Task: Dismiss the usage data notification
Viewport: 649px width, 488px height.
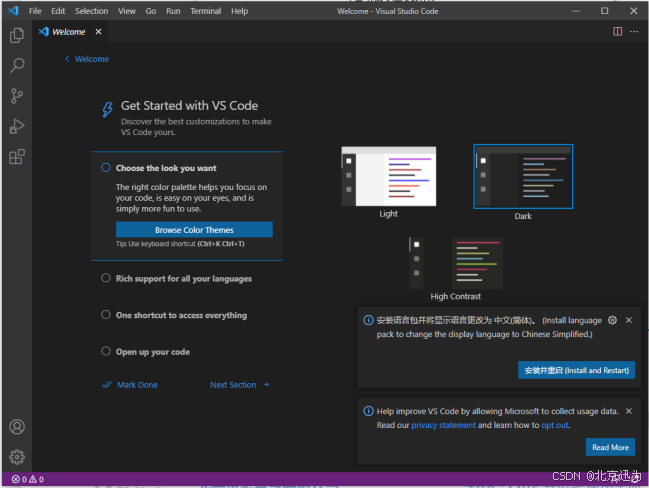Action: (629, 411)
